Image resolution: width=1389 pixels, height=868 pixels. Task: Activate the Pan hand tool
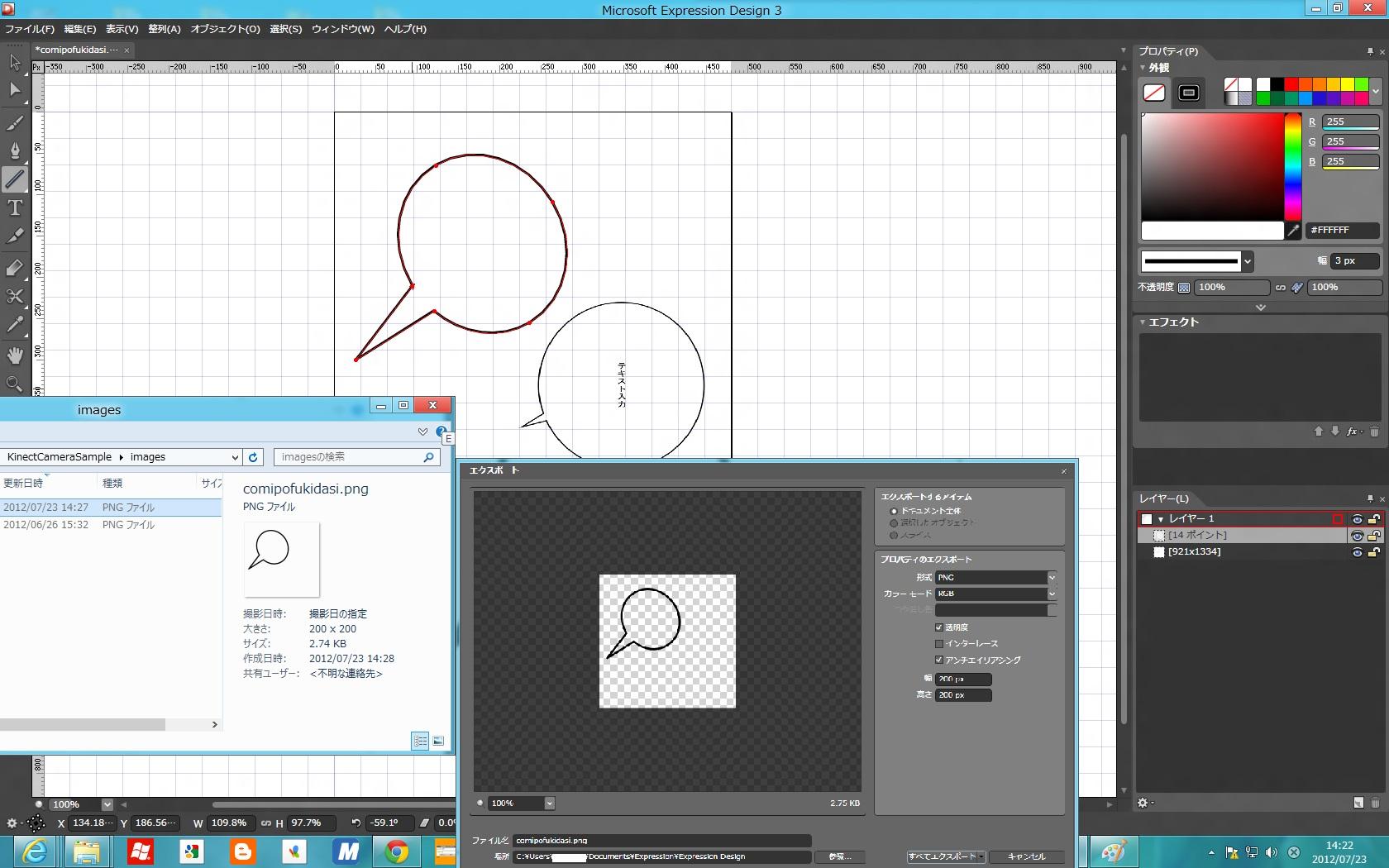15,355
